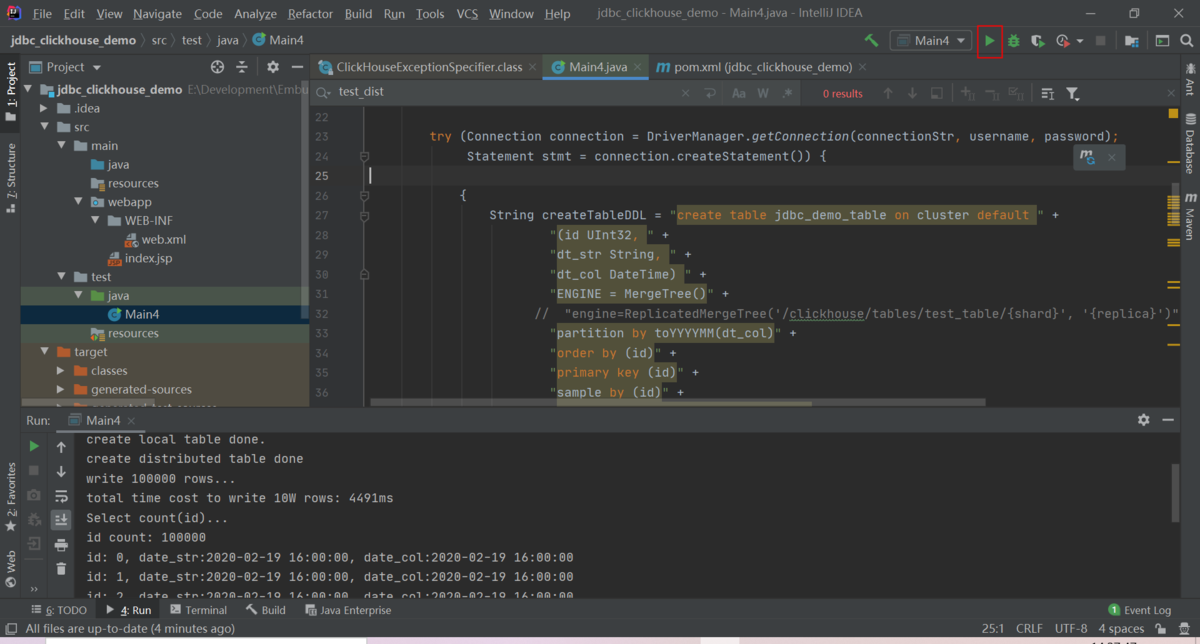Open the Build tool window
Screen dimensions: 1200x644
[x=266, y=610]
